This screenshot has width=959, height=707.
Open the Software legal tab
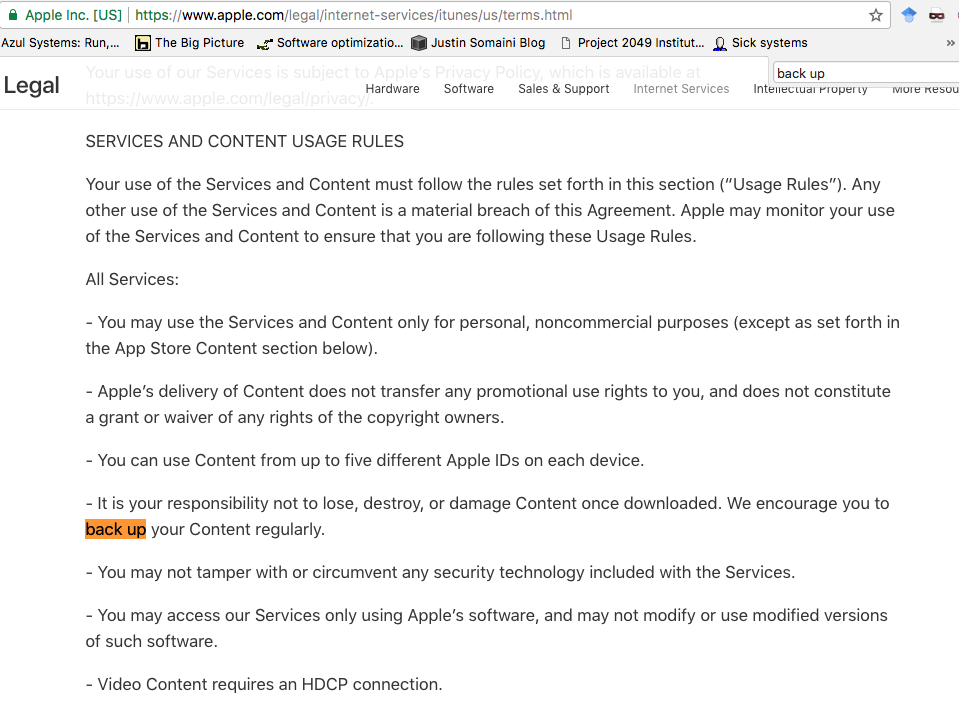click(x=468, y=89)
